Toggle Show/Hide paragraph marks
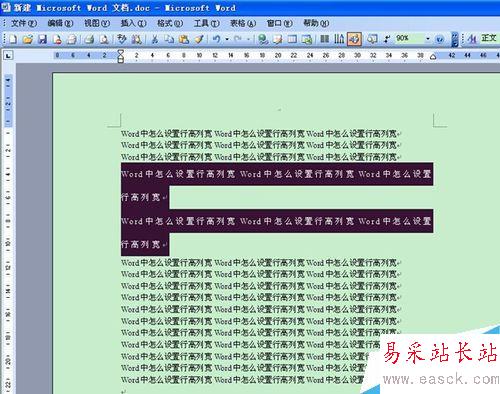This screenshot has height=394, width=500. click(x=387, y=39)
